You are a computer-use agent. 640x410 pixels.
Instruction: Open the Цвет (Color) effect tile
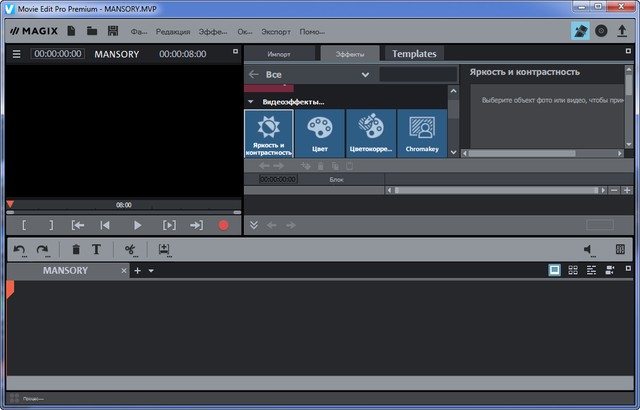[319, 133]
